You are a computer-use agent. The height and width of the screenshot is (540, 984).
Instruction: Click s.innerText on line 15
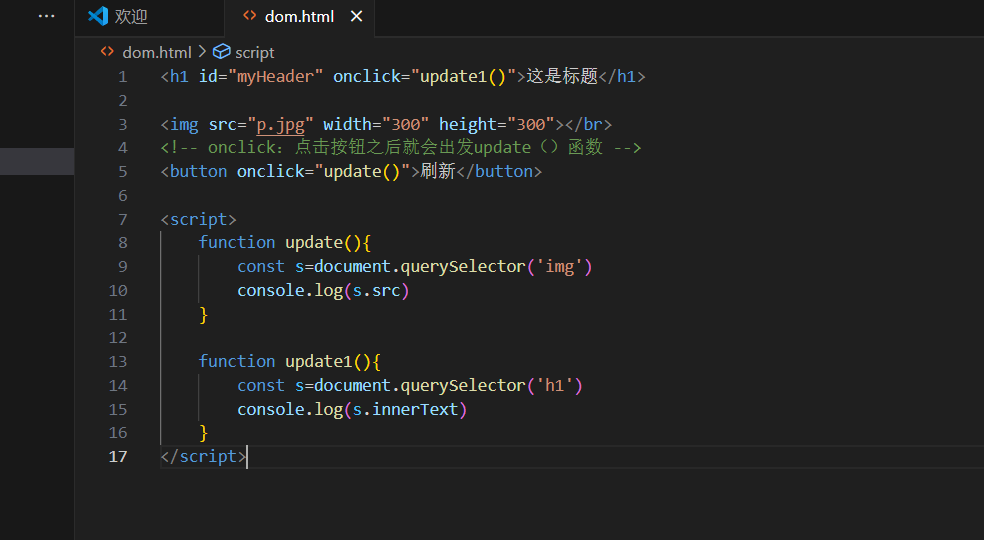click(405, 409)
